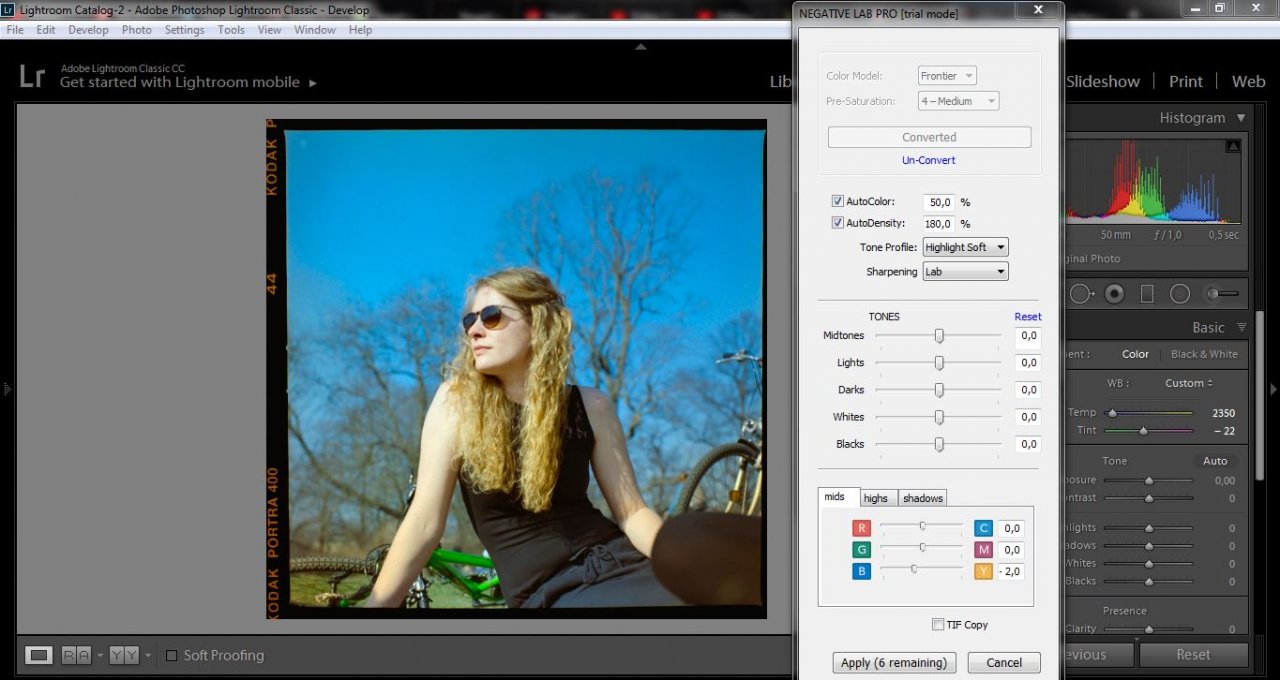Collapse the right panel via edge arrow
Image resolution: width=1280 pixels, height=680 pixels.
point(1273,389)
